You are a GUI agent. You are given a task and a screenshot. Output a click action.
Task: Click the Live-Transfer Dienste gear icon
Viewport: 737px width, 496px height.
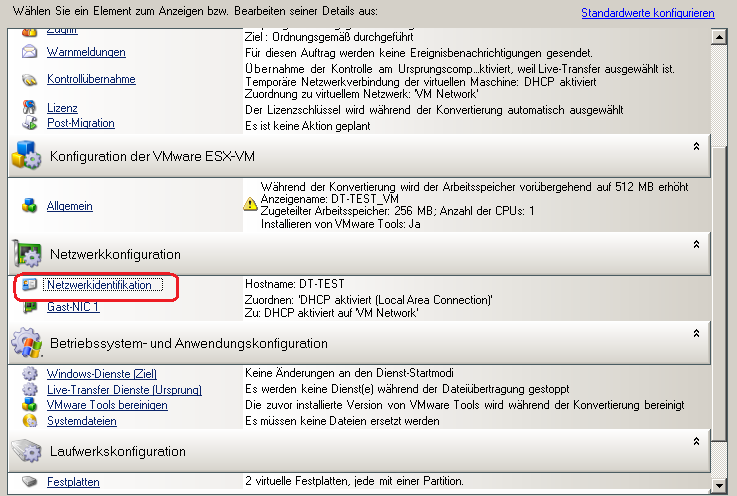(30, 389)
